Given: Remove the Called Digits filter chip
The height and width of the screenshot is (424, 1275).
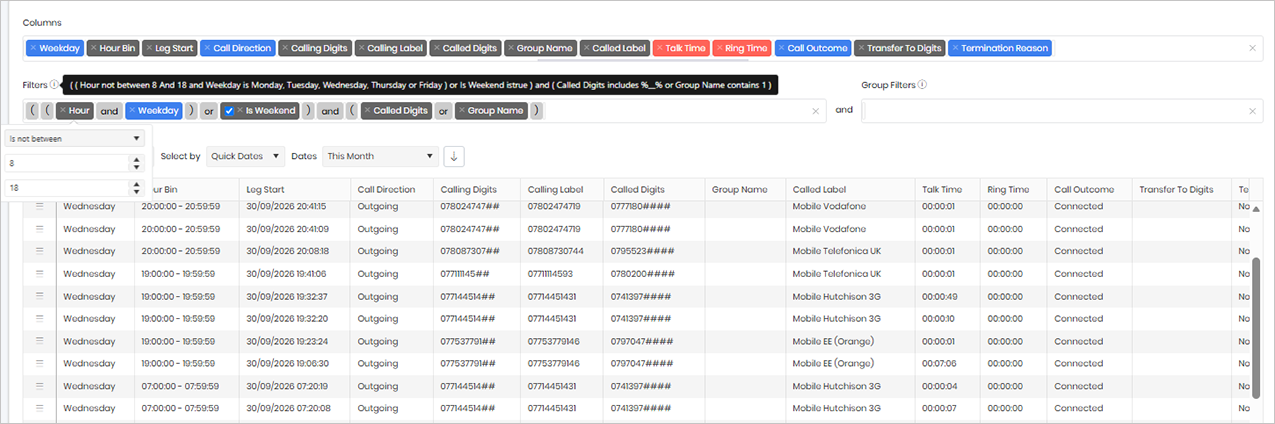Looking at the screenshot, I should (x=367, y=110).
